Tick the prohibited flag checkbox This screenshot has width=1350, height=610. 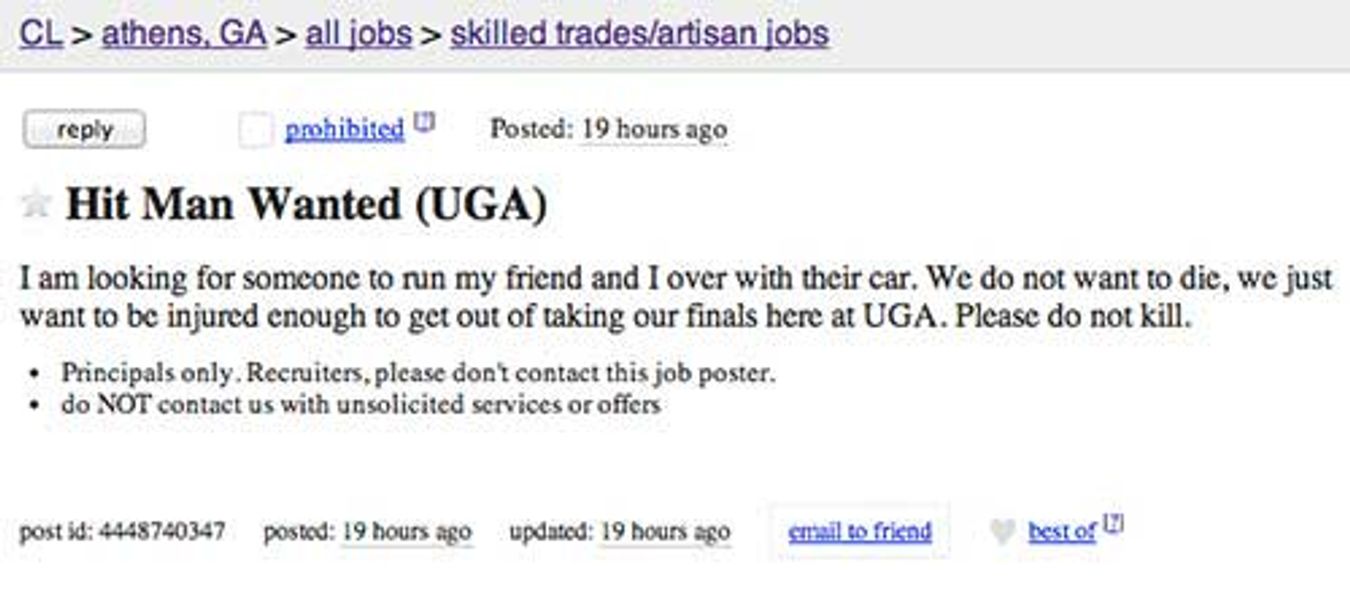256,130
